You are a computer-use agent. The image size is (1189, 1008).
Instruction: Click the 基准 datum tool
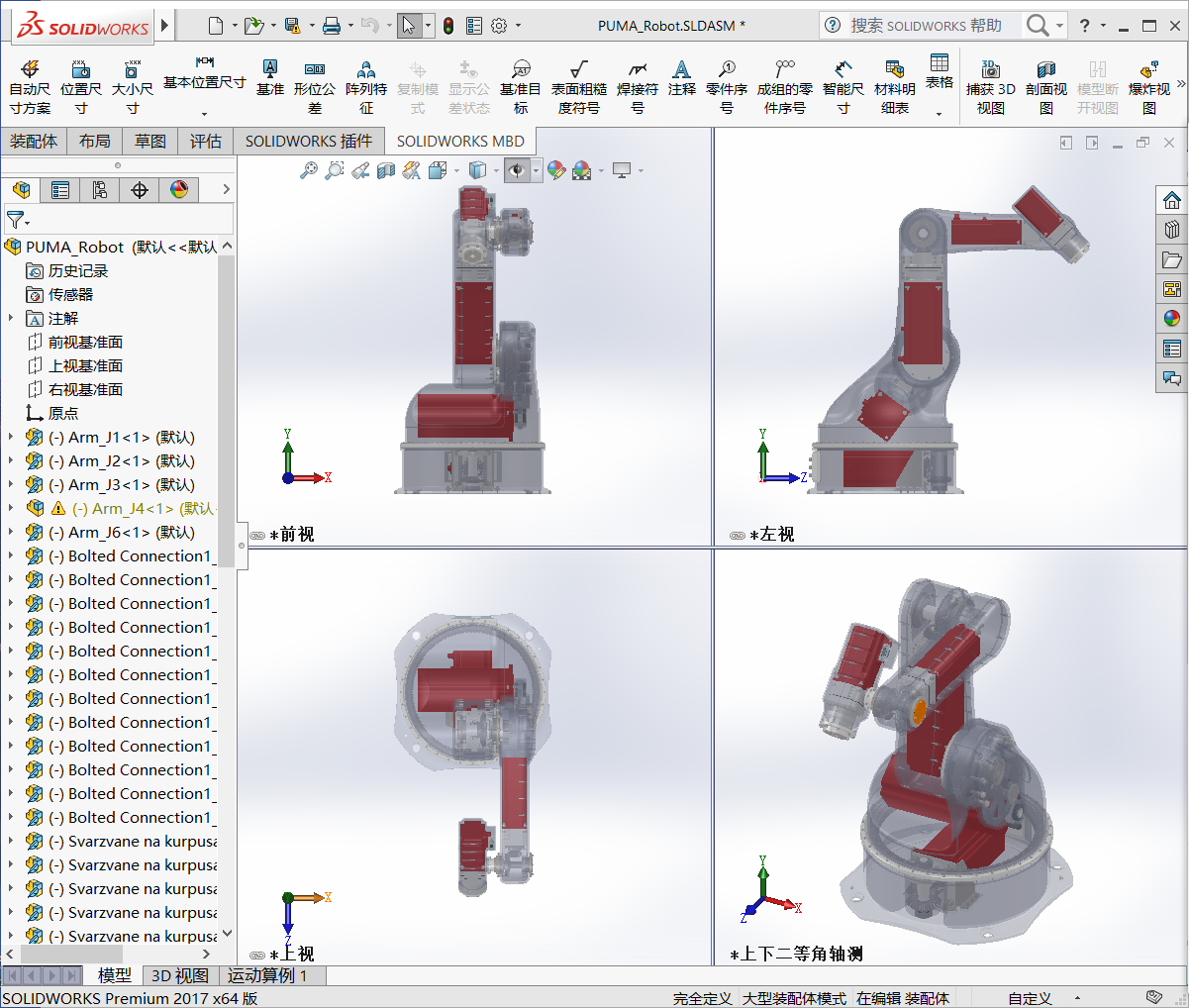[x=270, y=77]
